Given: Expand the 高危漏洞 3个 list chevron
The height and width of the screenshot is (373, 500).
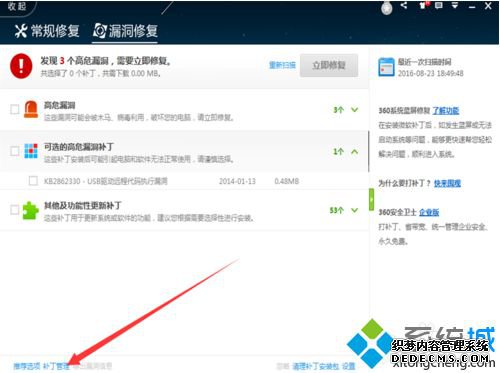Looking at the screenshot, I should [x=355, y=110].
